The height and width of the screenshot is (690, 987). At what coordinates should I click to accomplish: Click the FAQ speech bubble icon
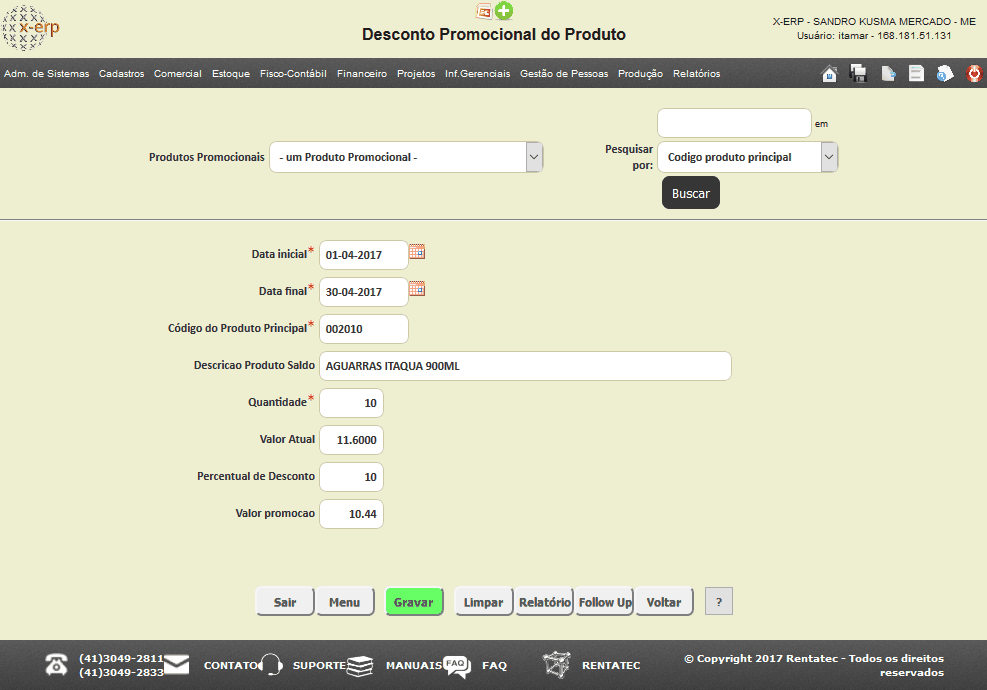click(x=457, y=666)
